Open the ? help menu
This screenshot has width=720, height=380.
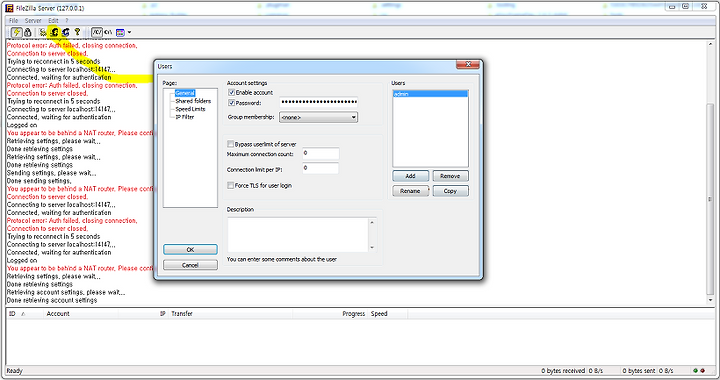67,21
